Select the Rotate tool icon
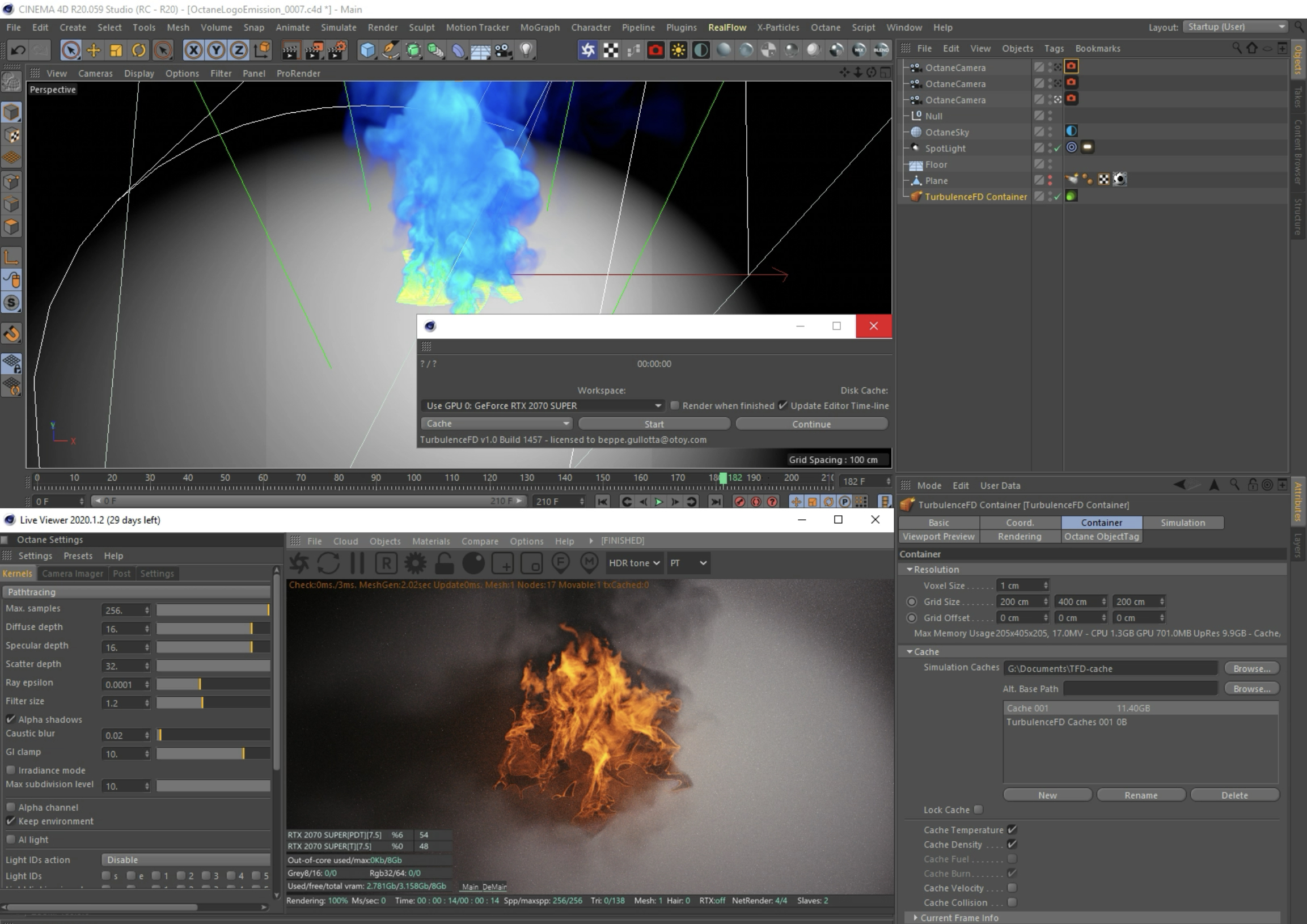Viewport: 1307px width, 924px height. 138,50
